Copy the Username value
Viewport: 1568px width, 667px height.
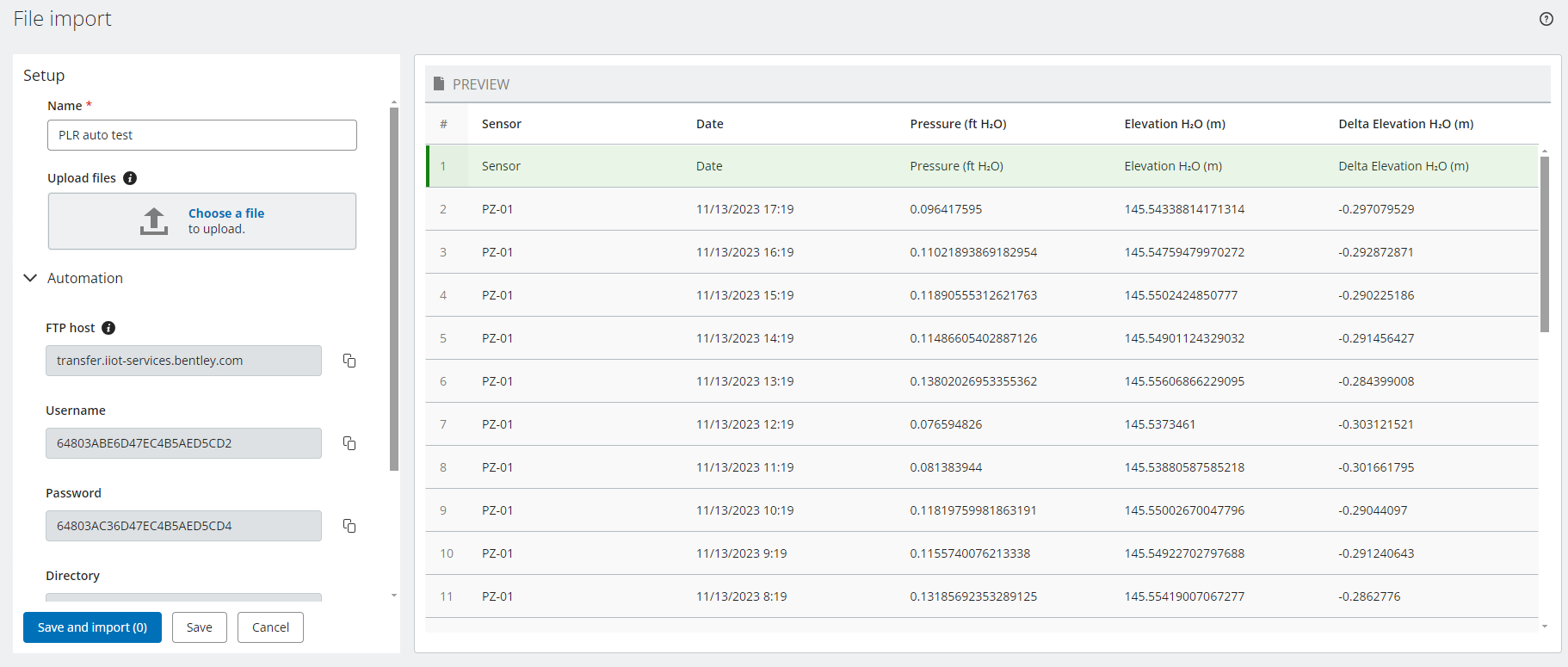(x=349, y=443)
